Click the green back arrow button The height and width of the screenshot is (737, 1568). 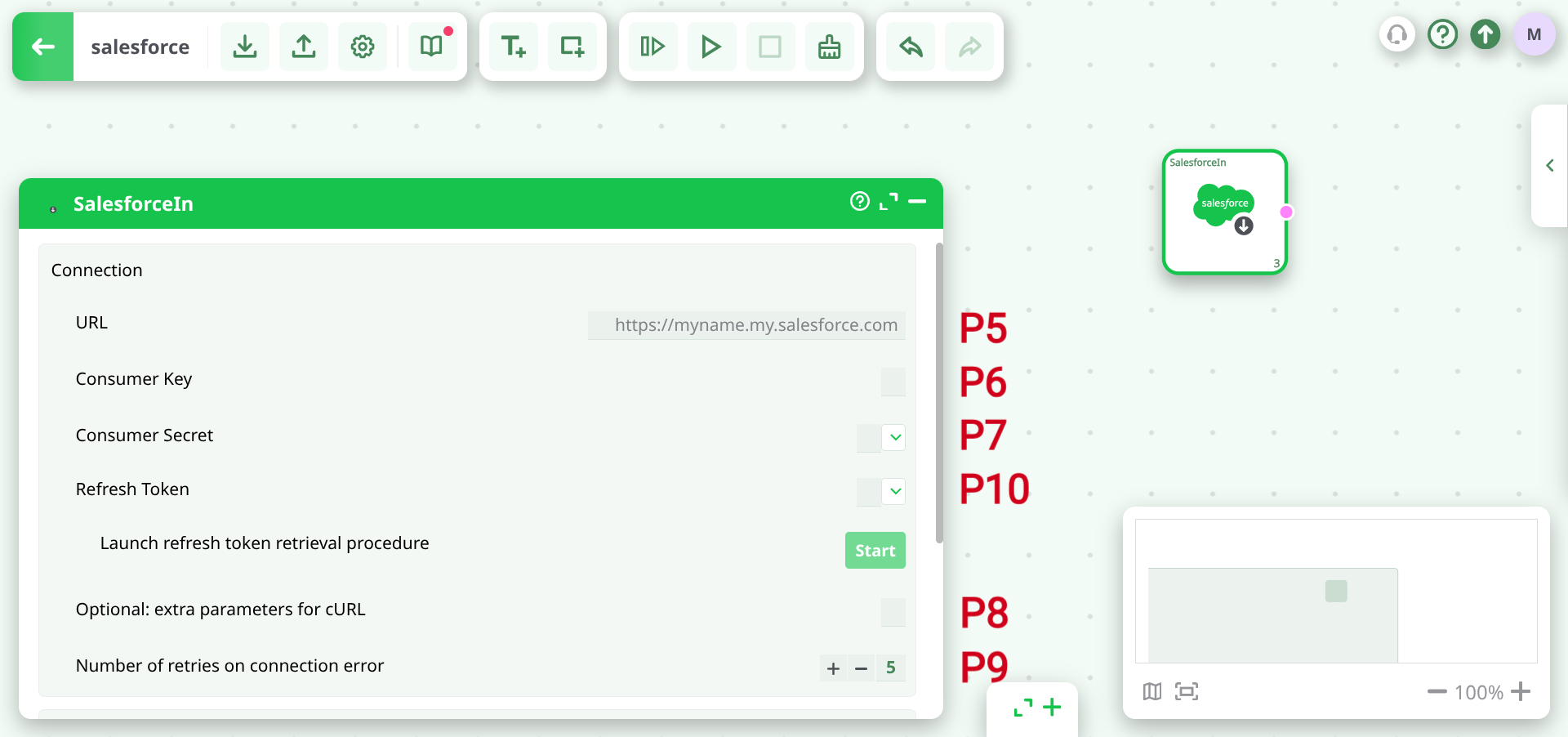pos(43,47)
